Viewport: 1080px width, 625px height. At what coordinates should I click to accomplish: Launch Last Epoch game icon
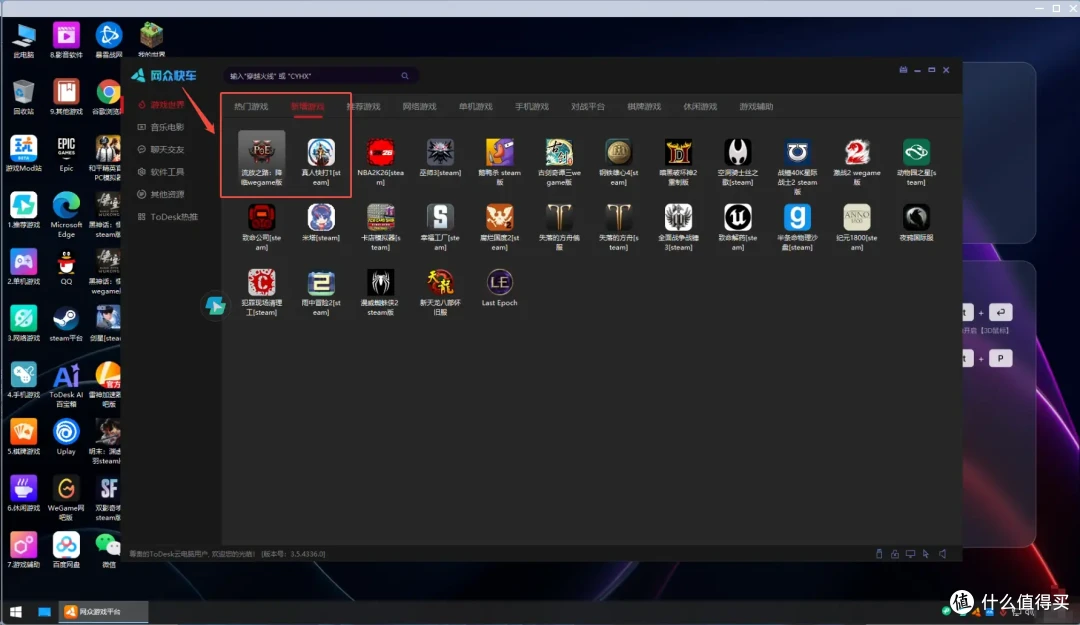click(x=499, y=282)
